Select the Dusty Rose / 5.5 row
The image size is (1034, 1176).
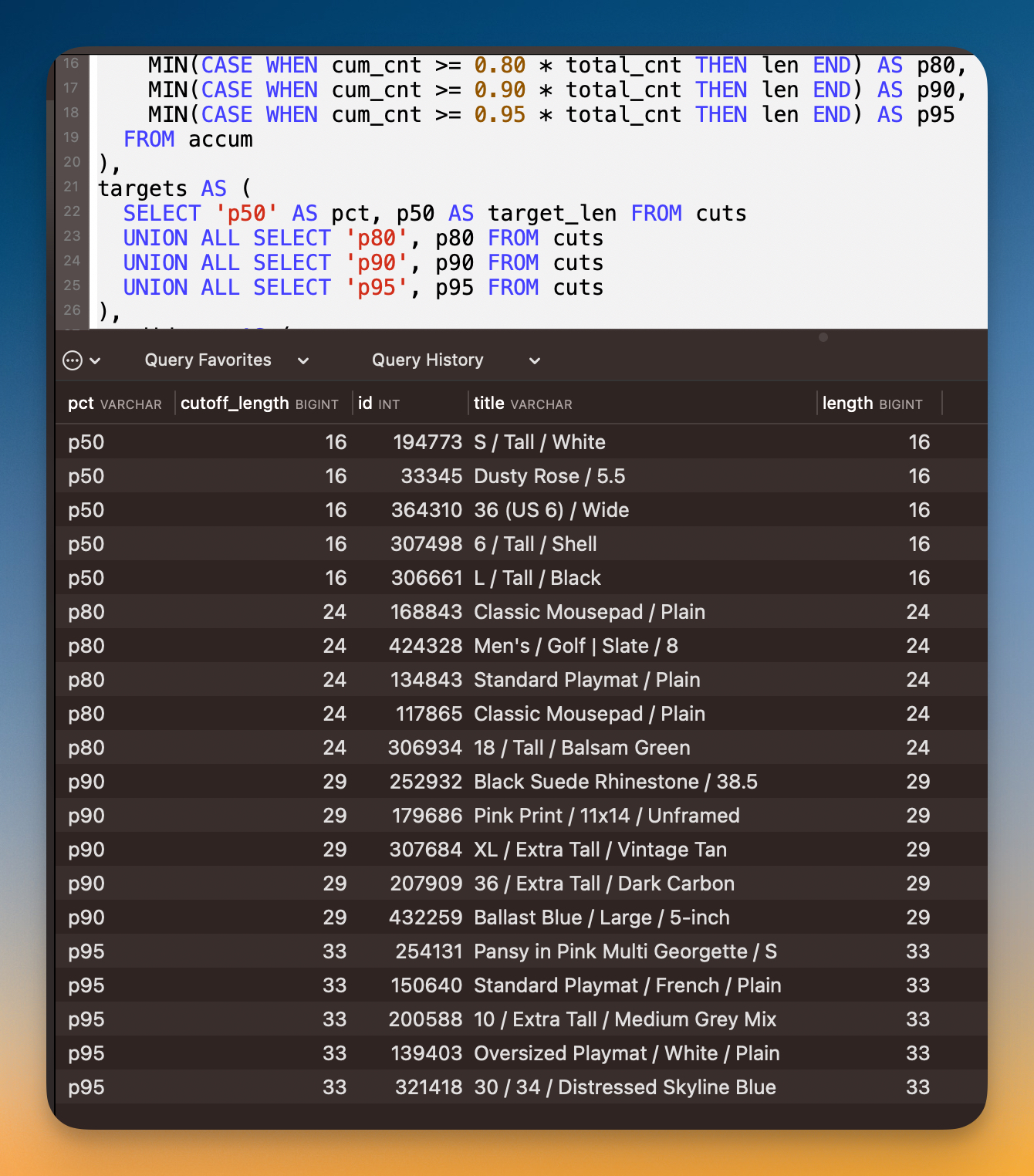point(549,476)
